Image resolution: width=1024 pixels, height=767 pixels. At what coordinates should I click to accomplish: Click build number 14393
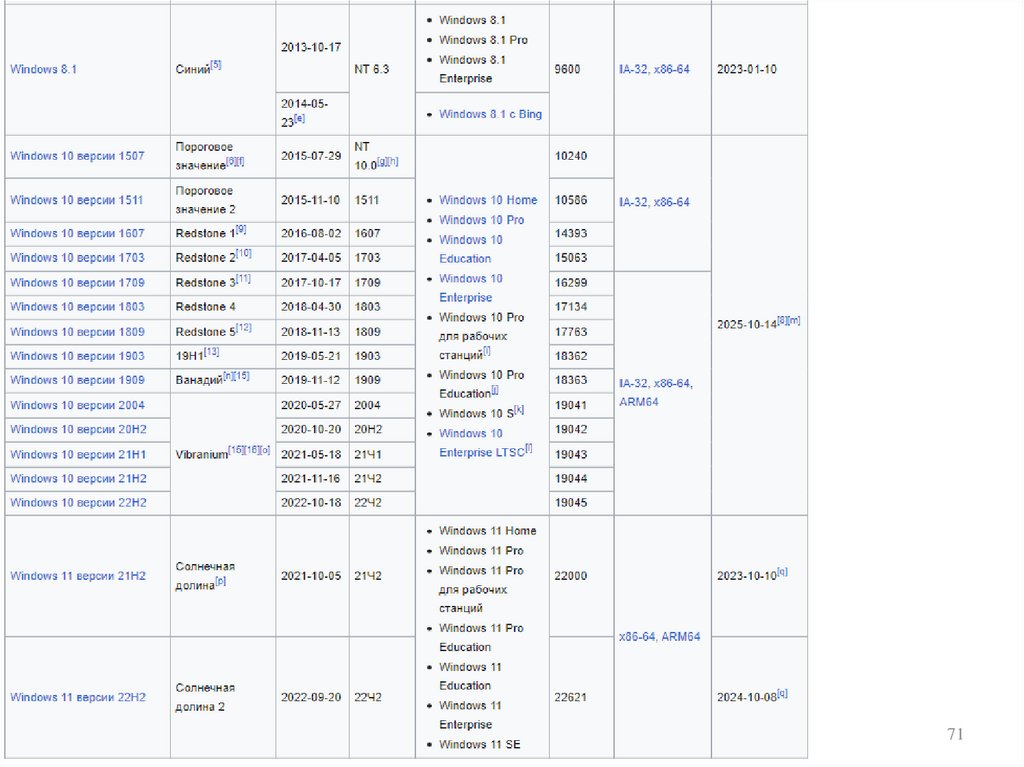[571, 233]
